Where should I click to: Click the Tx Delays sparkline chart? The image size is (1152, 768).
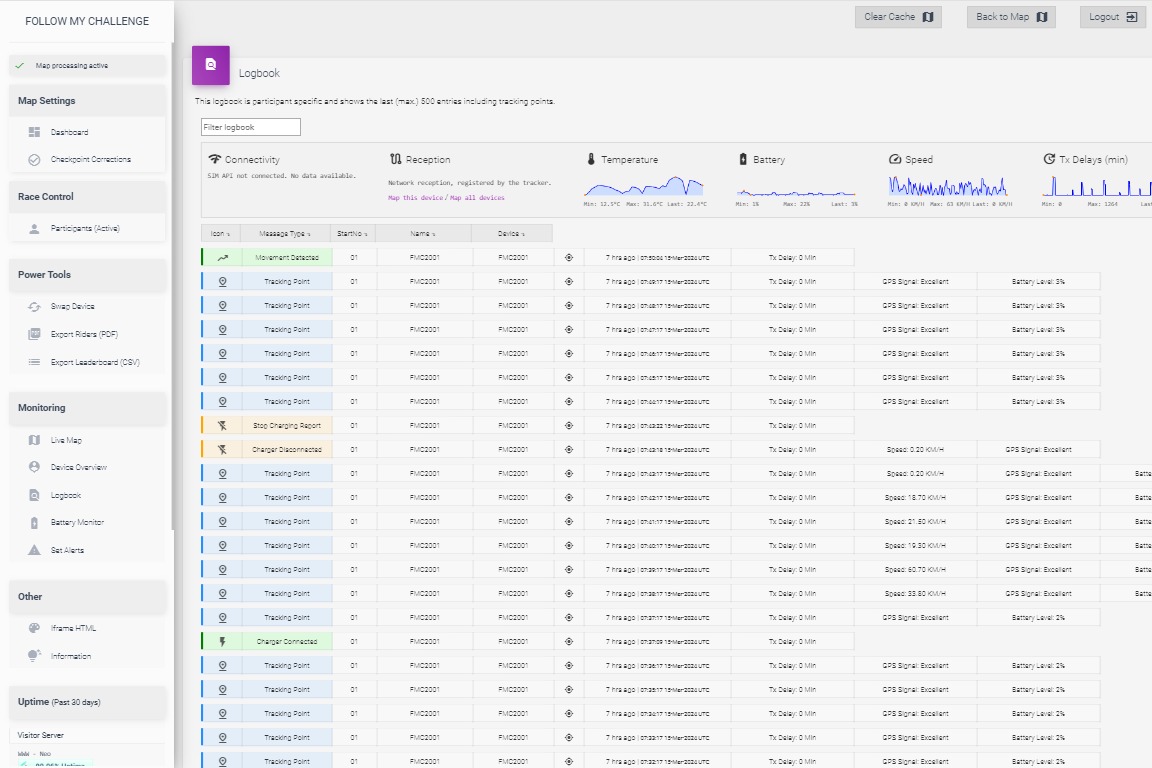[x=1096, y=186]
